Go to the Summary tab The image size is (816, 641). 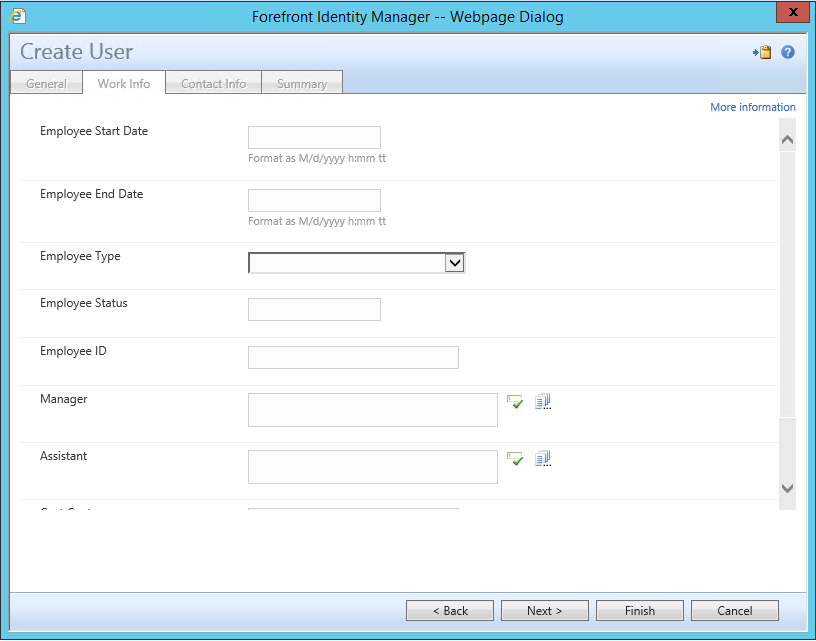(x=302, y=84)
